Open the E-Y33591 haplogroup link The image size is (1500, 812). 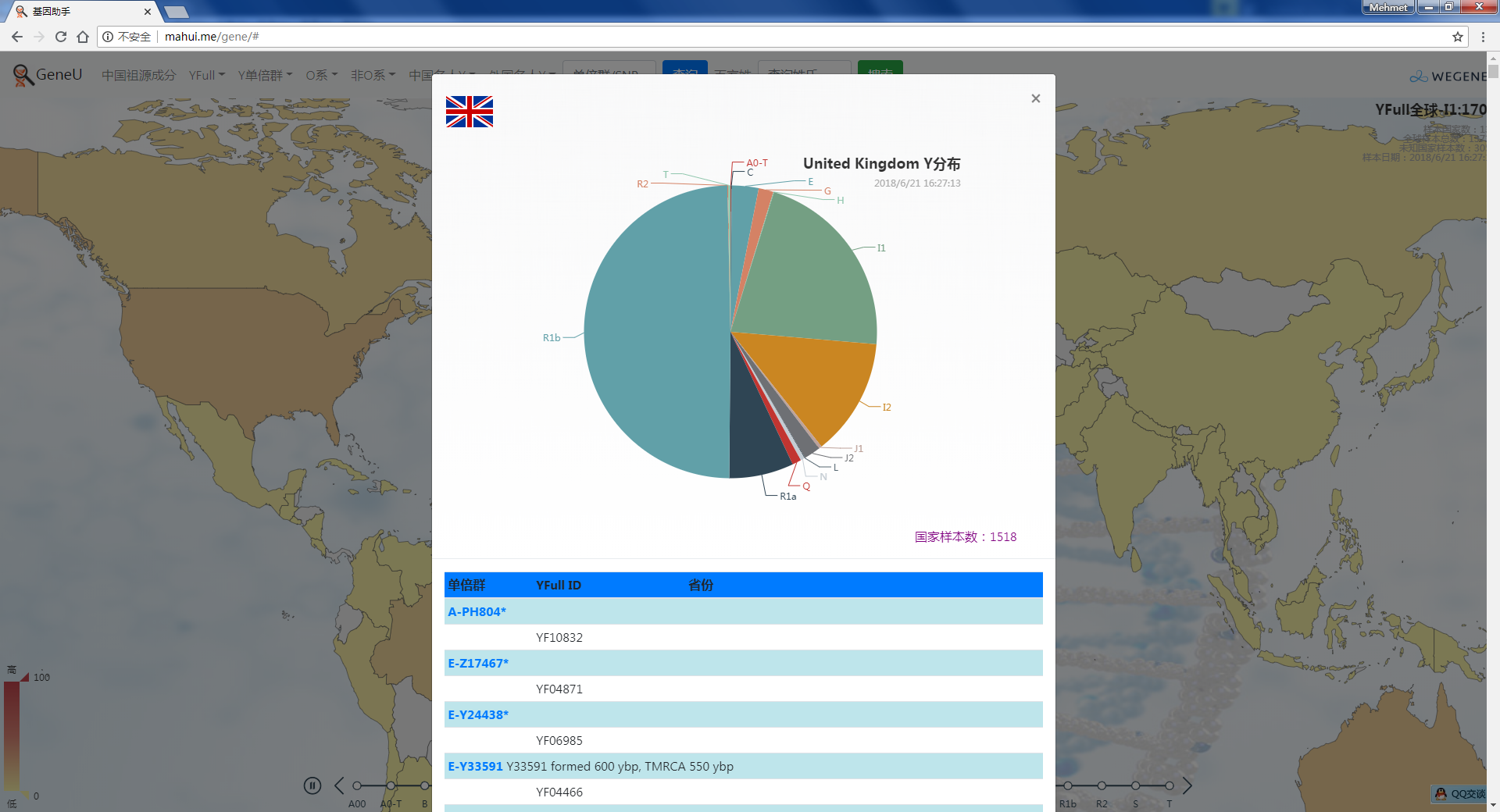475,766
